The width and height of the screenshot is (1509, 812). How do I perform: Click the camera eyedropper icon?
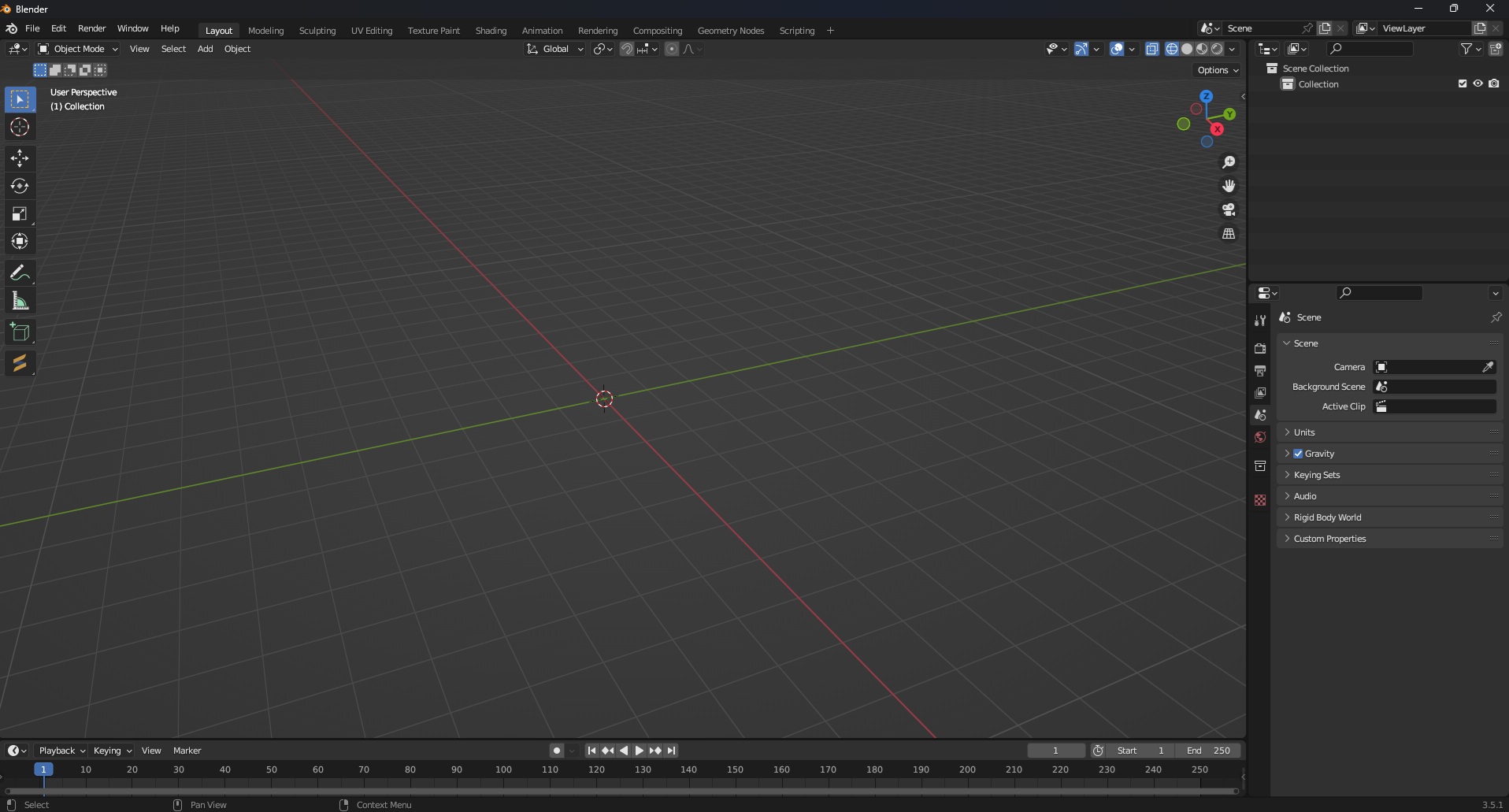point(1488,367)
